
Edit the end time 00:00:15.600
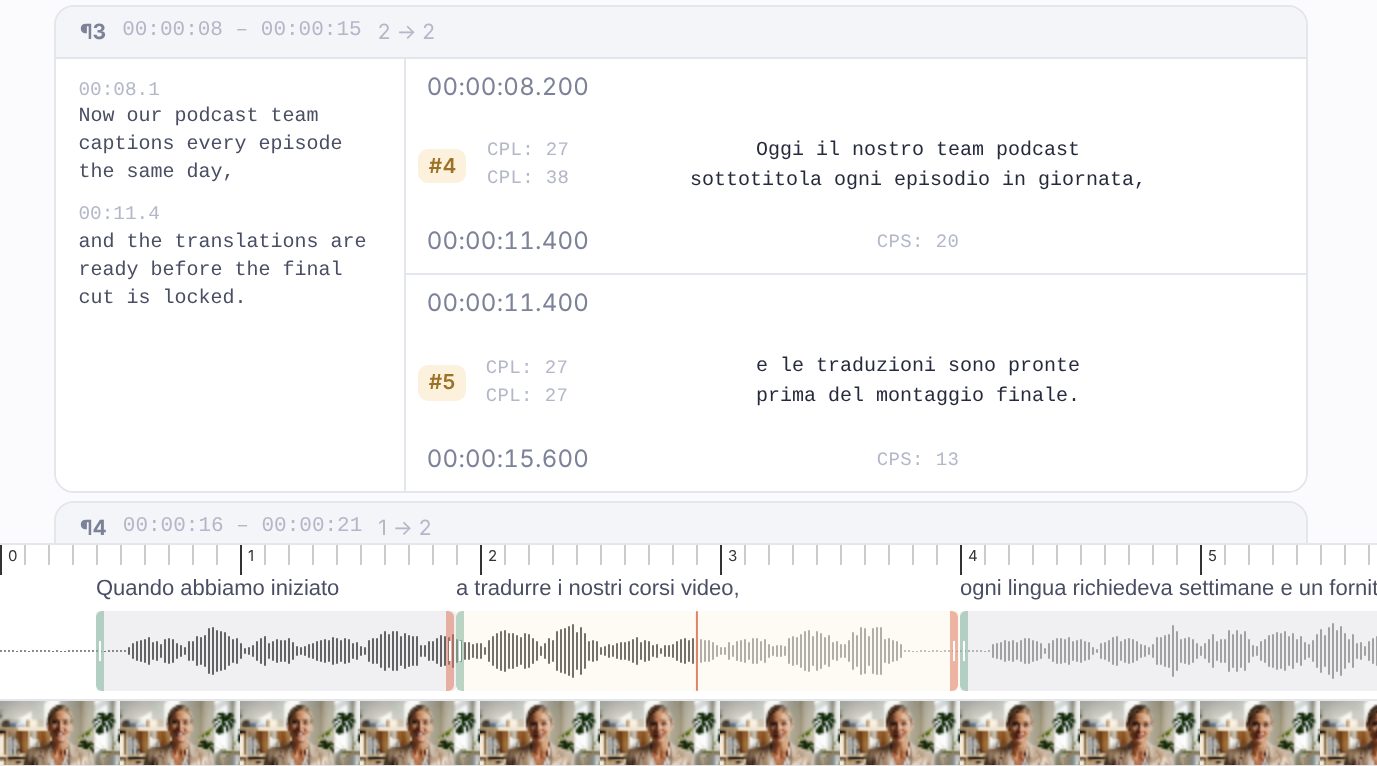point(508,459)
